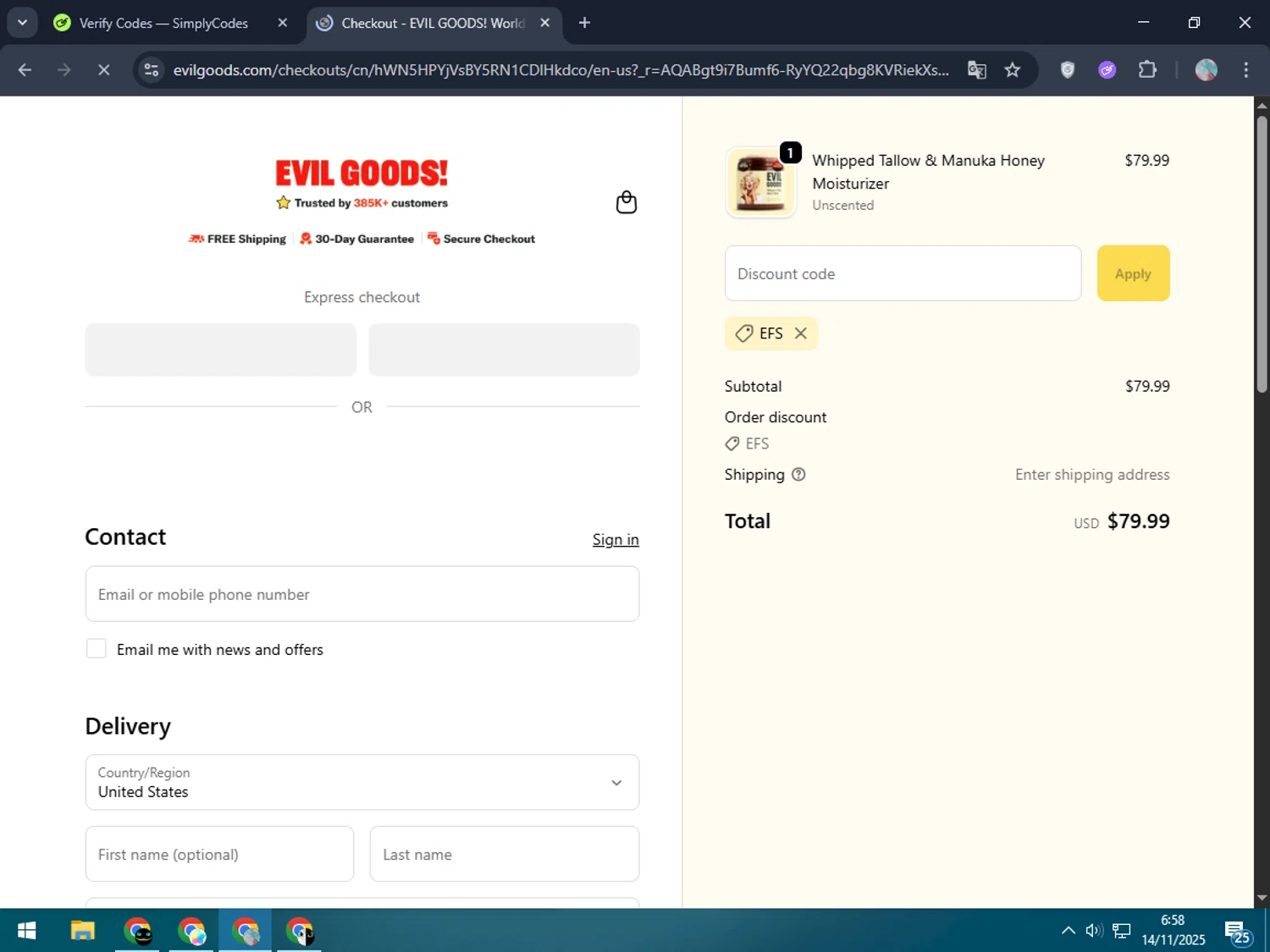Image resolution: width=1270 pixels, height=952 pixels.
Task: Open the active third Chrome taskbar icon
Action: pos(246,931)
